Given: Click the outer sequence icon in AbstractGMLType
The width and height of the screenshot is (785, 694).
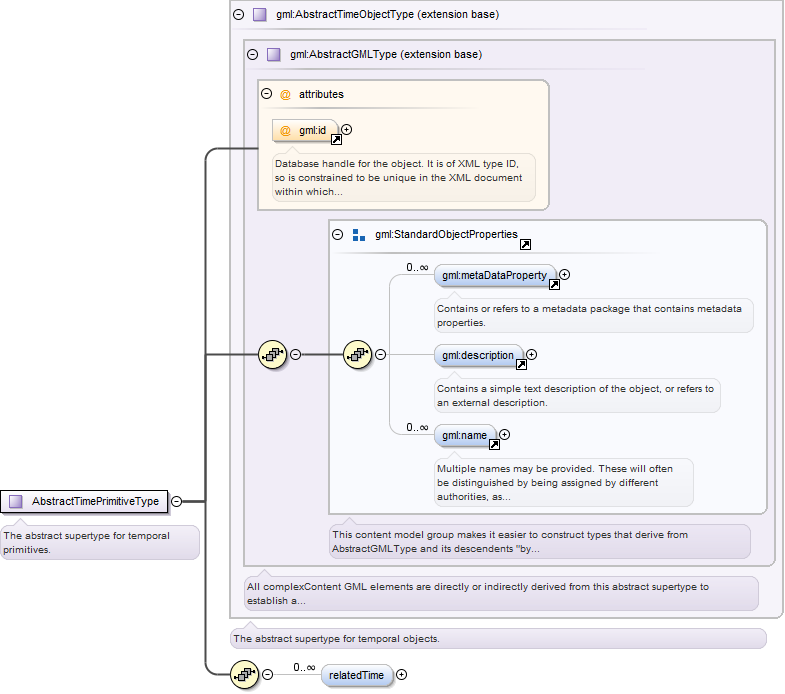Looking at the screenshot, I should tap(273, 355).
